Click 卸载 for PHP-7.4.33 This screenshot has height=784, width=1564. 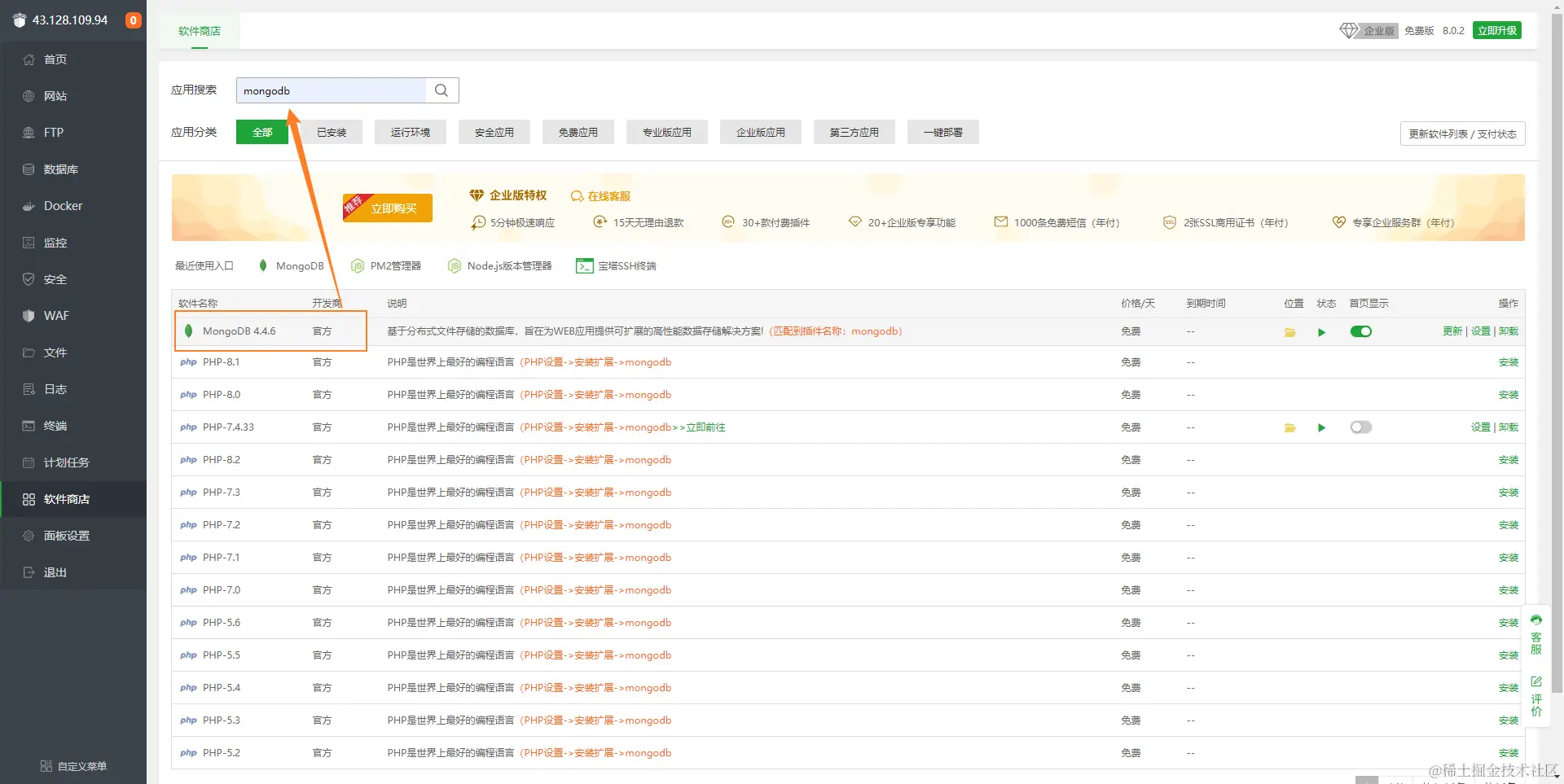coord(1509,427)
